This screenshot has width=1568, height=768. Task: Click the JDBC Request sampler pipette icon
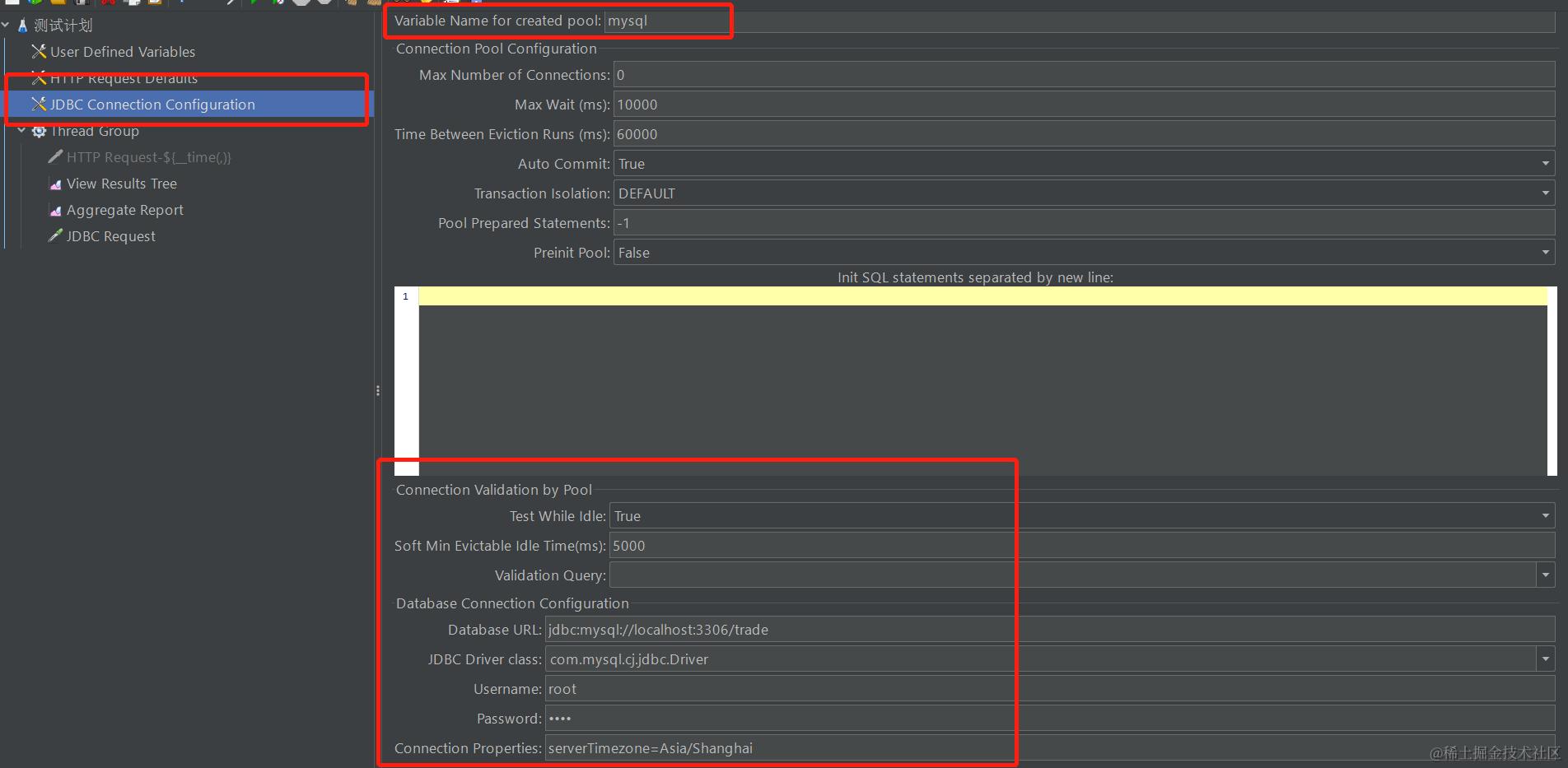tap(55, 236)
